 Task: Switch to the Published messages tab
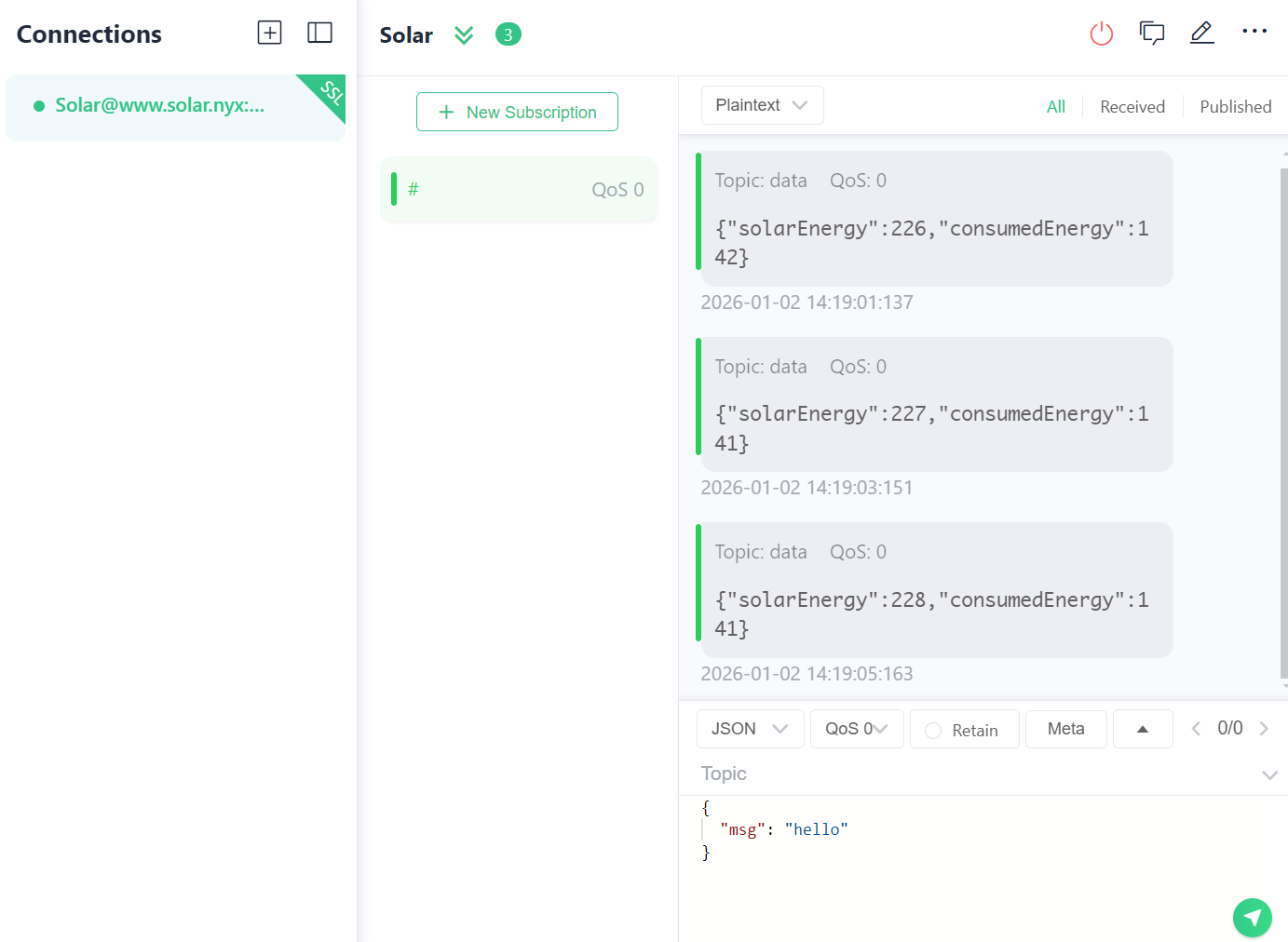pyautogui.click(x=1235, y=107)
